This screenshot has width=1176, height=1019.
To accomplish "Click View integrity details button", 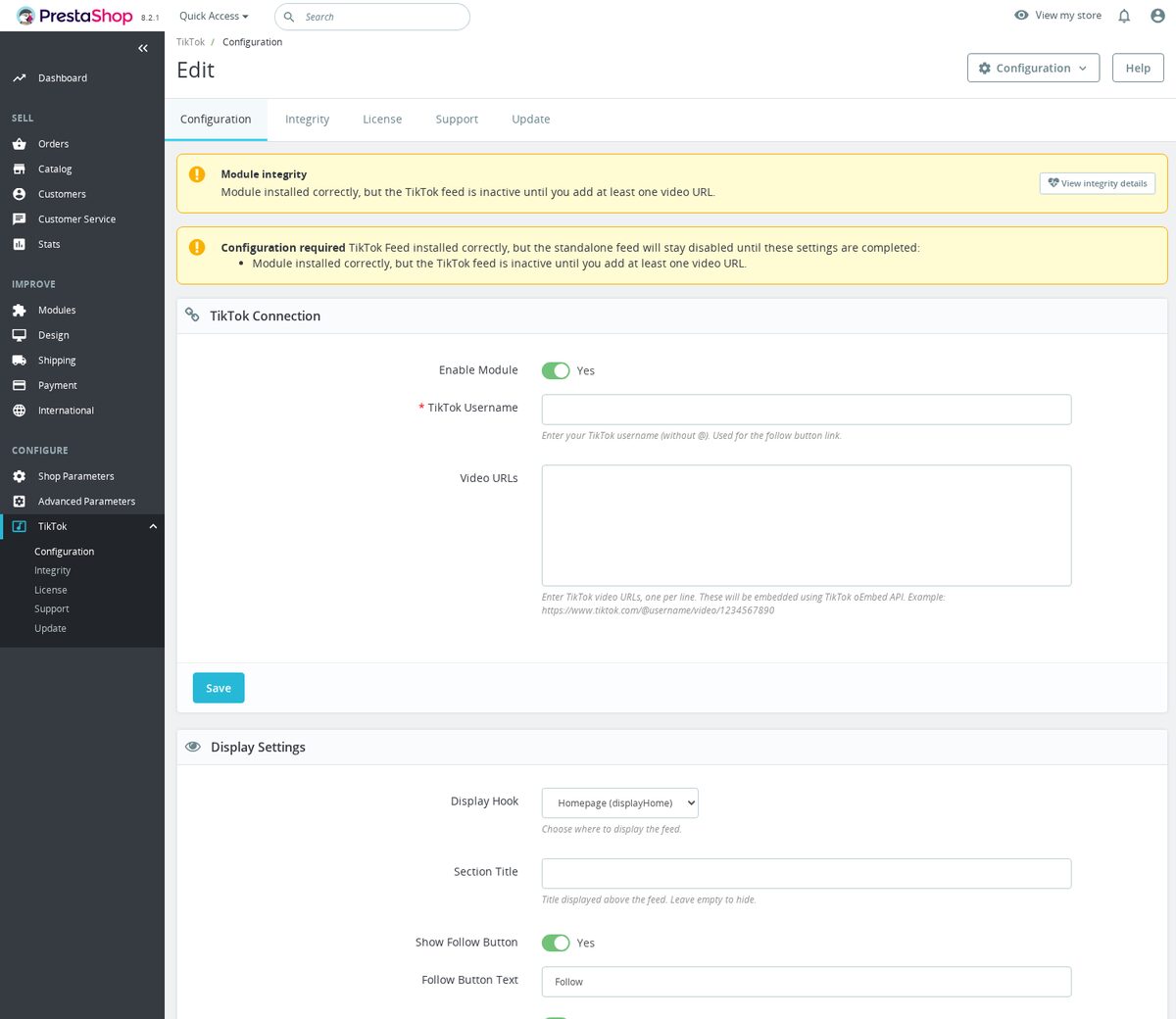I will pos(1098,183).
